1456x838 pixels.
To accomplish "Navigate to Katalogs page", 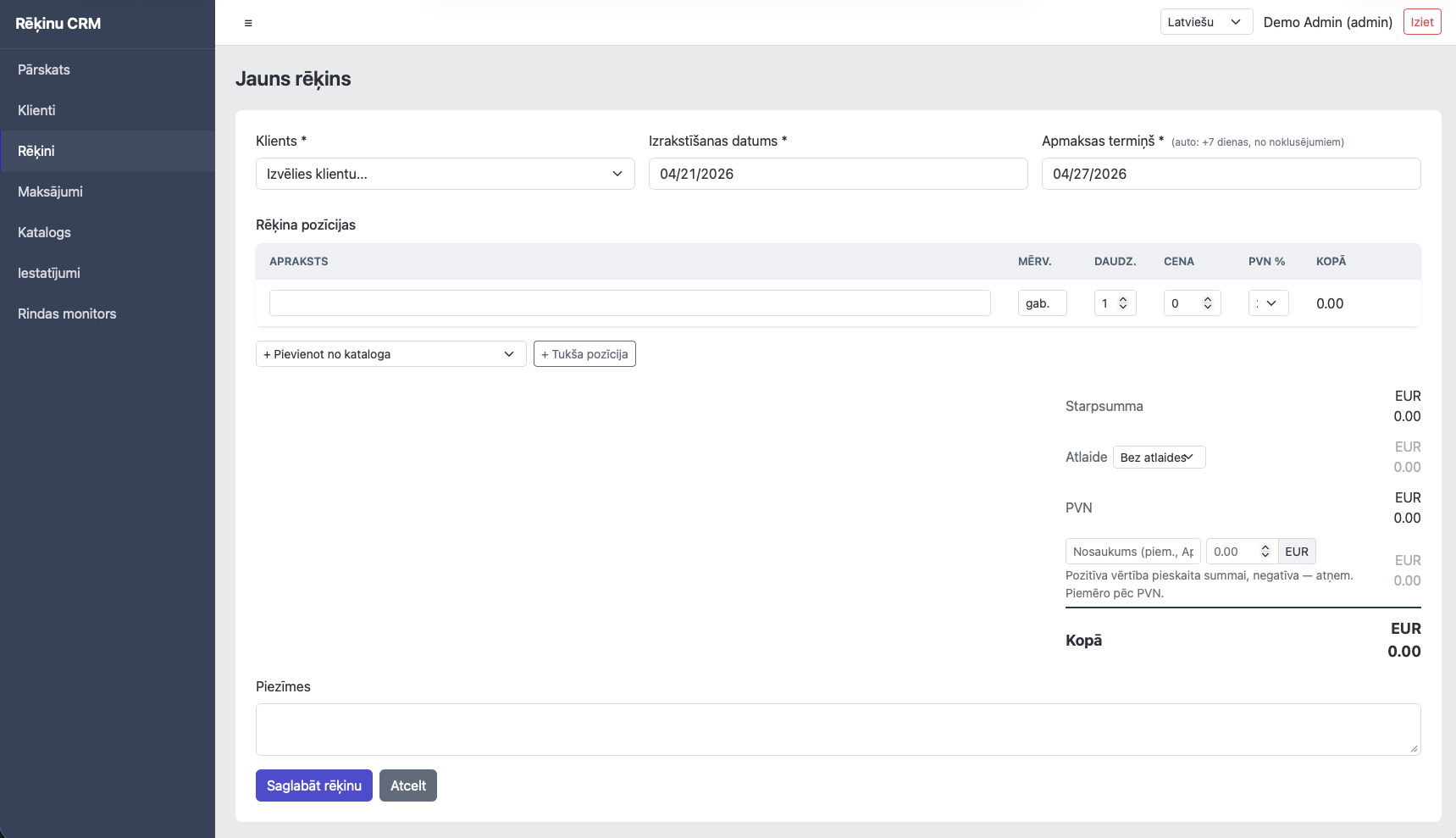I will coord(44,232).
